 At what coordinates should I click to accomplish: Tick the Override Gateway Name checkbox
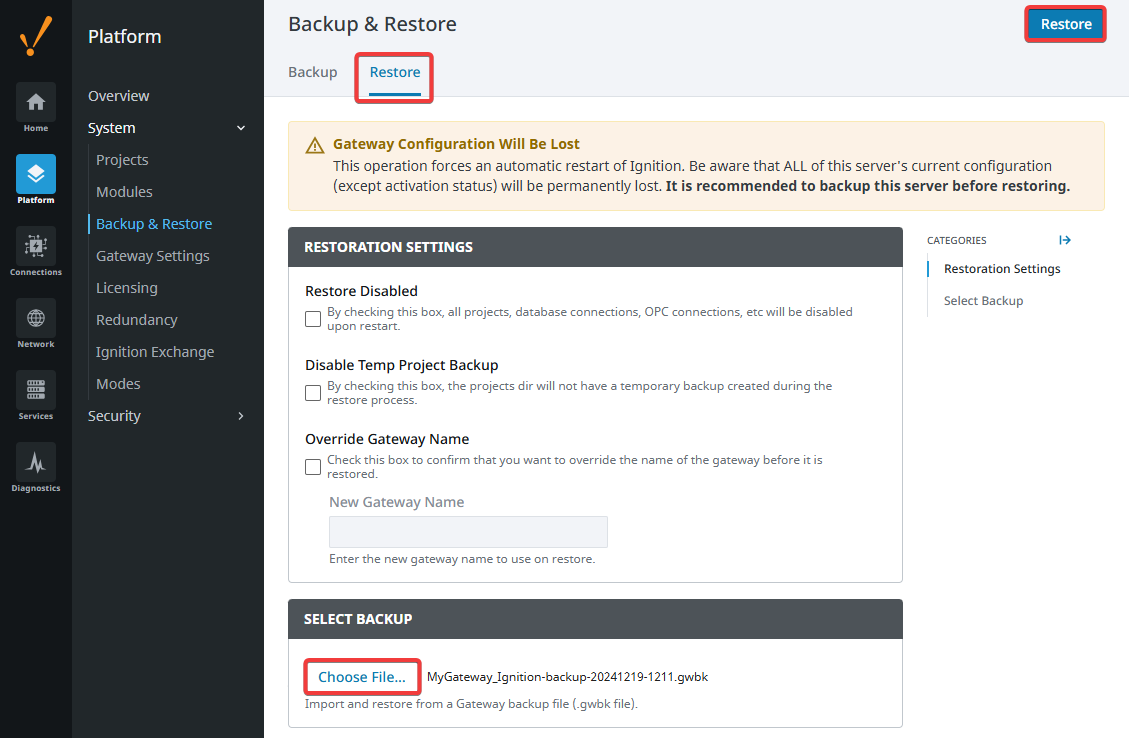pos(312,467)
